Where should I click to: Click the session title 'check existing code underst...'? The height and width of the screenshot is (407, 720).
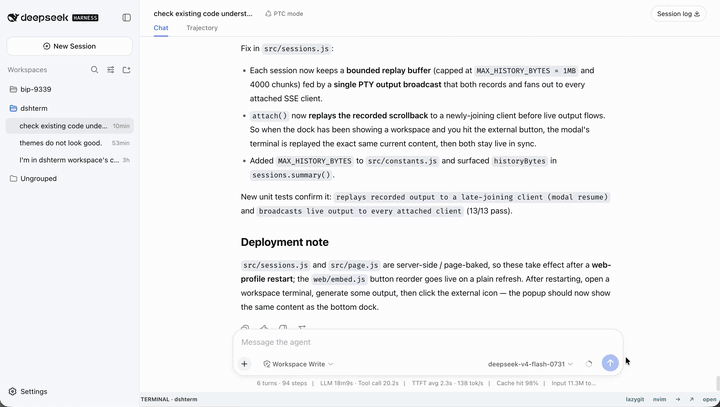(203, 14)
